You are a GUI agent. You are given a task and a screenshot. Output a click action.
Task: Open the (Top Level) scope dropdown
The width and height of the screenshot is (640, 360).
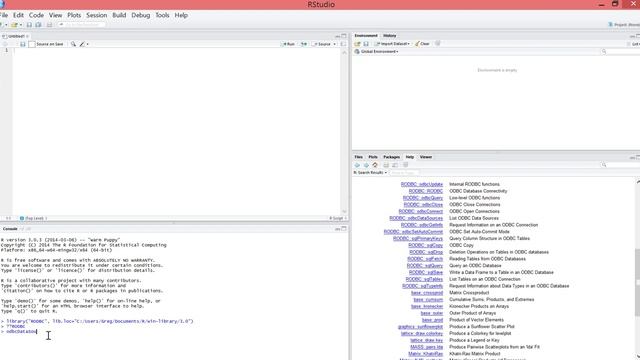click(x=34, y=218)
